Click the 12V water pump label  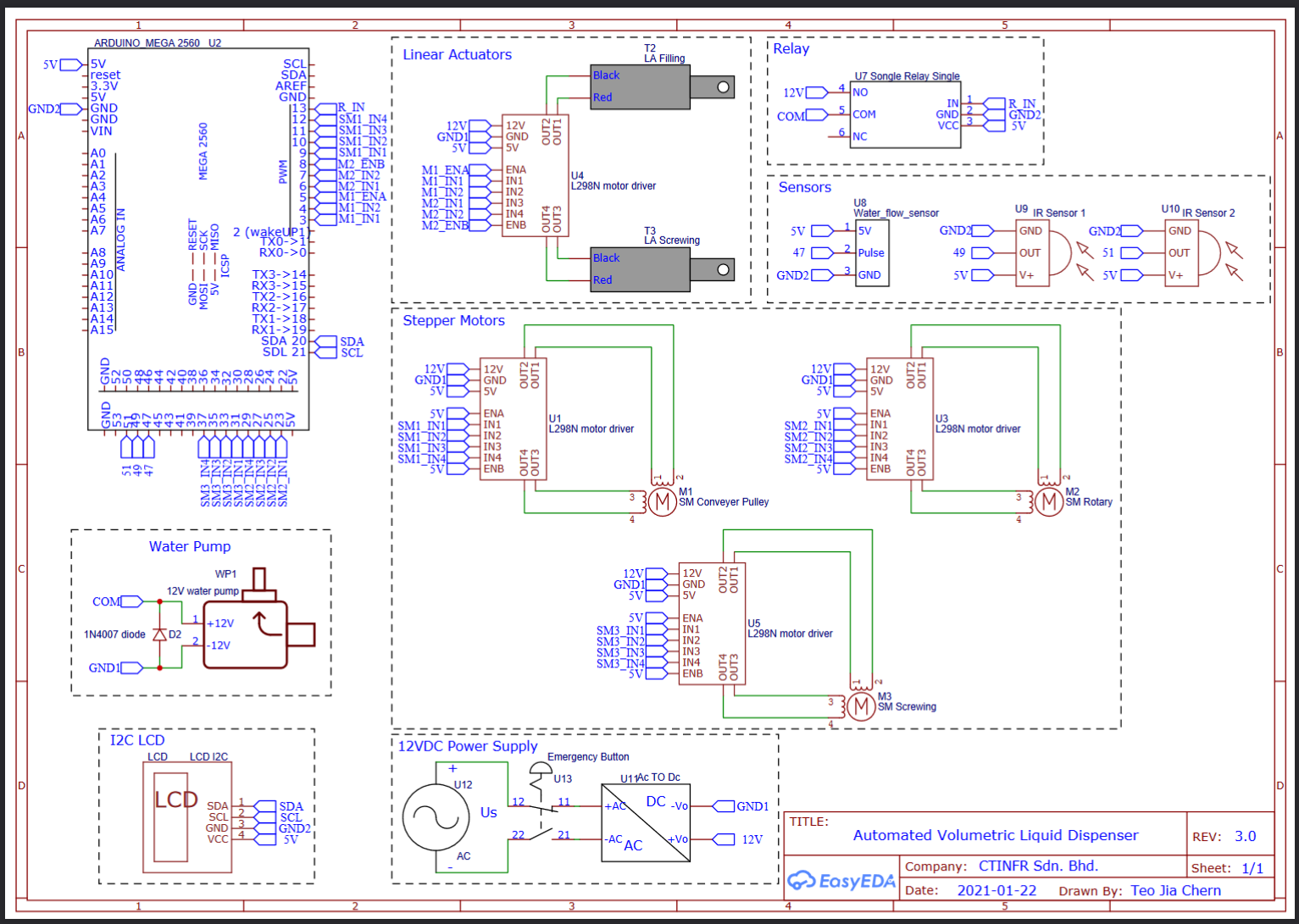(203, 591)
